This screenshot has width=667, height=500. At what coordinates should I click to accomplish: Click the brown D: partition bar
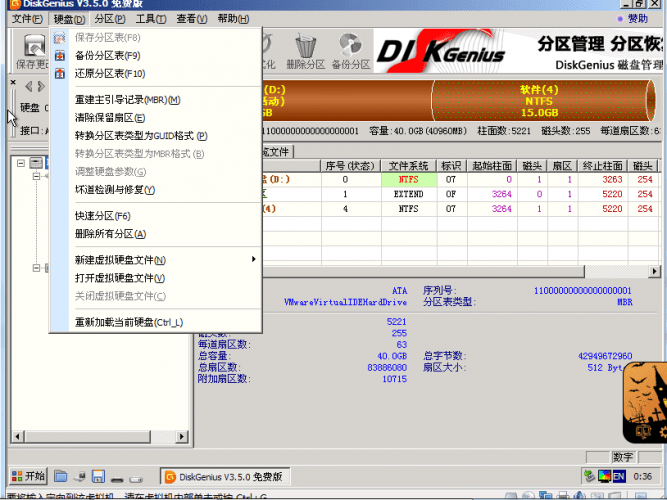pos(347,101)
